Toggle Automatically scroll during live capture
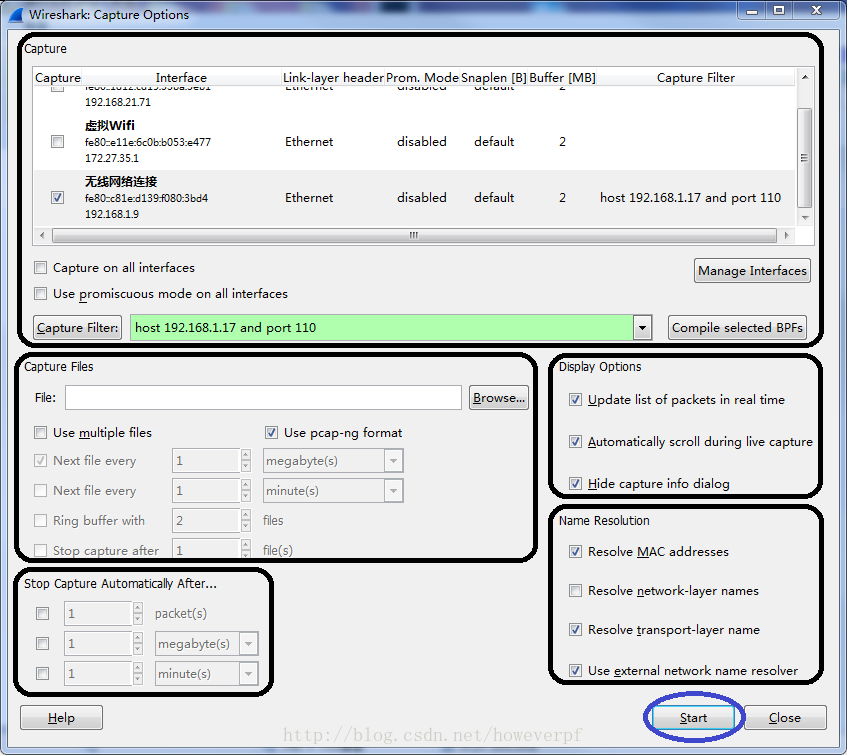 coord(575,442)
